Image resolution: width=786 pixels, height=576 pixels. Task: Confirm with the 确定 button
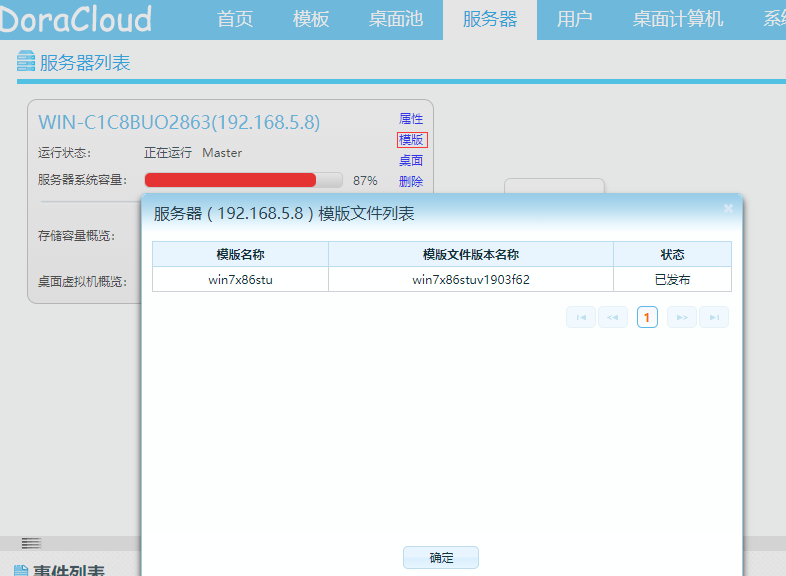pos(441,557)
